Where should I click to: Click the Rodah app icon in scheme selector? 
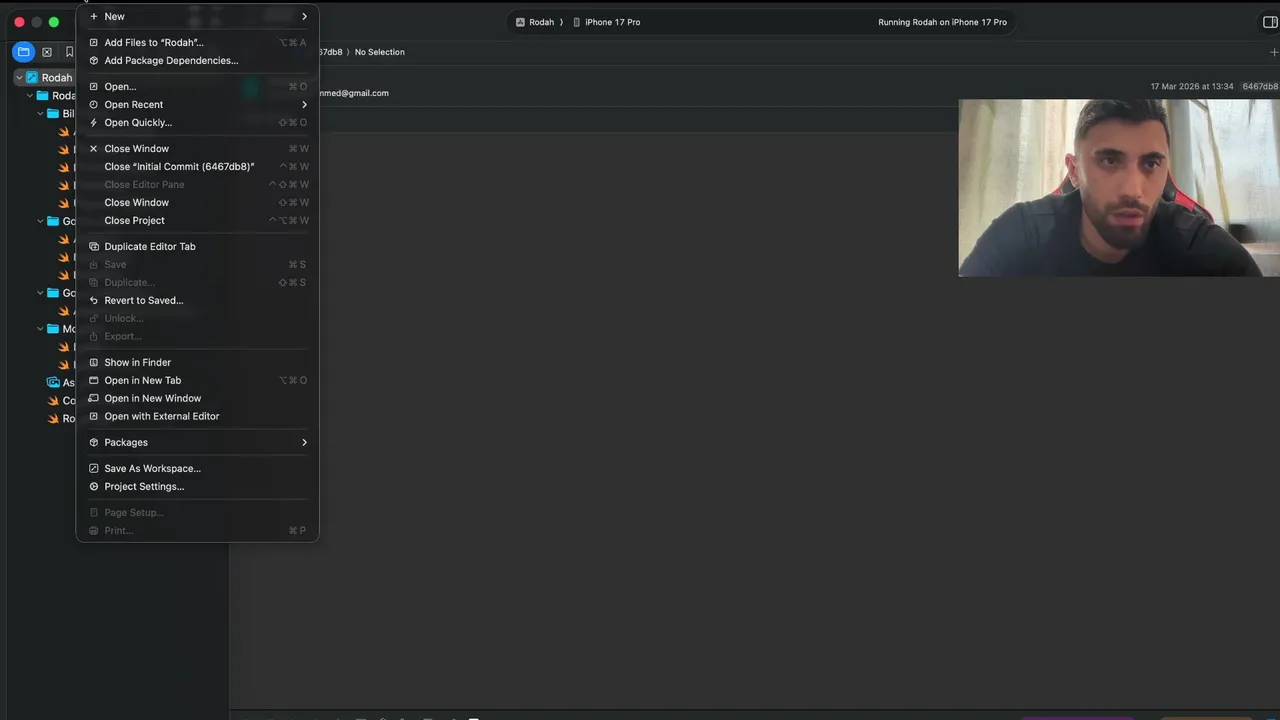520,22
